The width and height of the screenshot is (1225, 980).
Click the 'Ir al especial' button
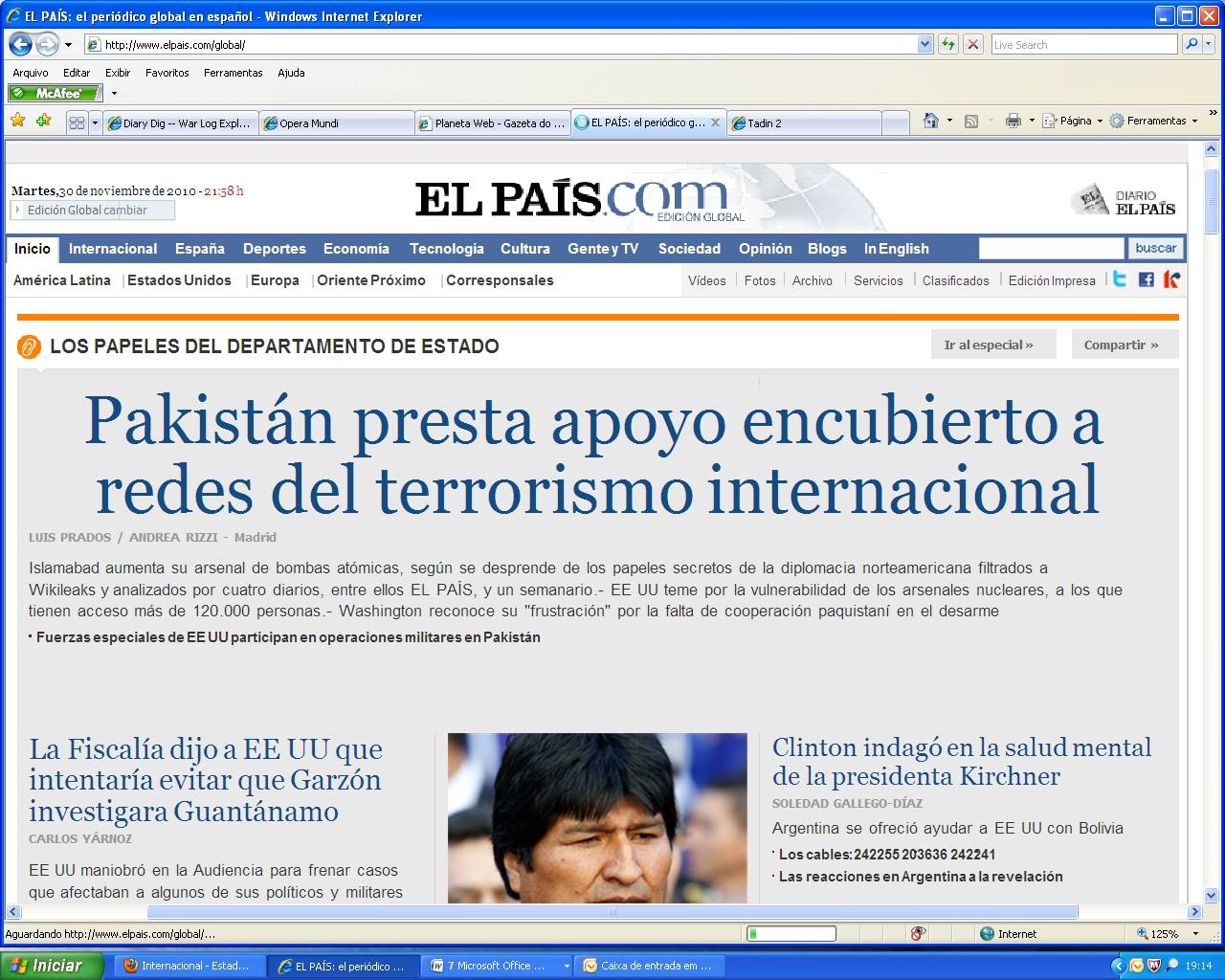tap(992, 345)
